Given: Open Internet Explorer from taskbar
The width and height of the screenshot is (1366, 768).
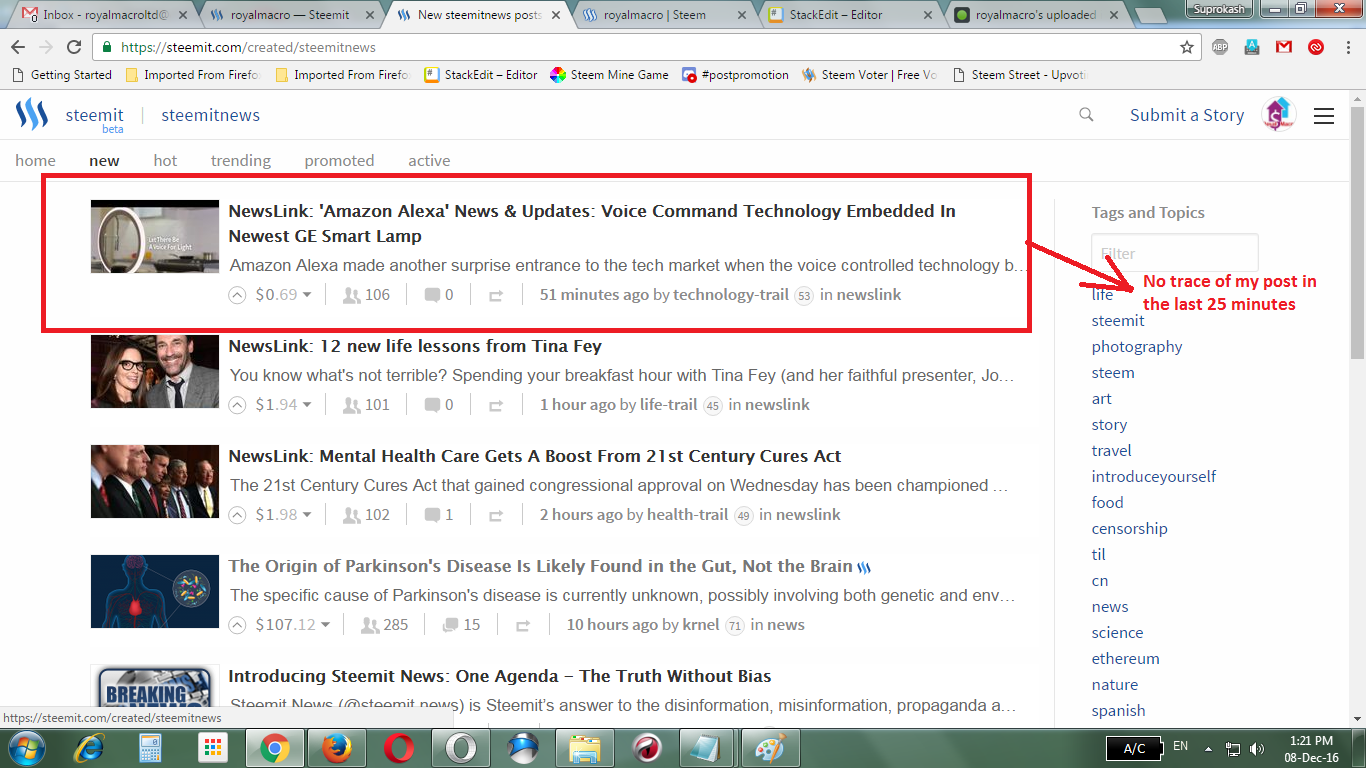Looking at the screenshot, I should 89,748.
